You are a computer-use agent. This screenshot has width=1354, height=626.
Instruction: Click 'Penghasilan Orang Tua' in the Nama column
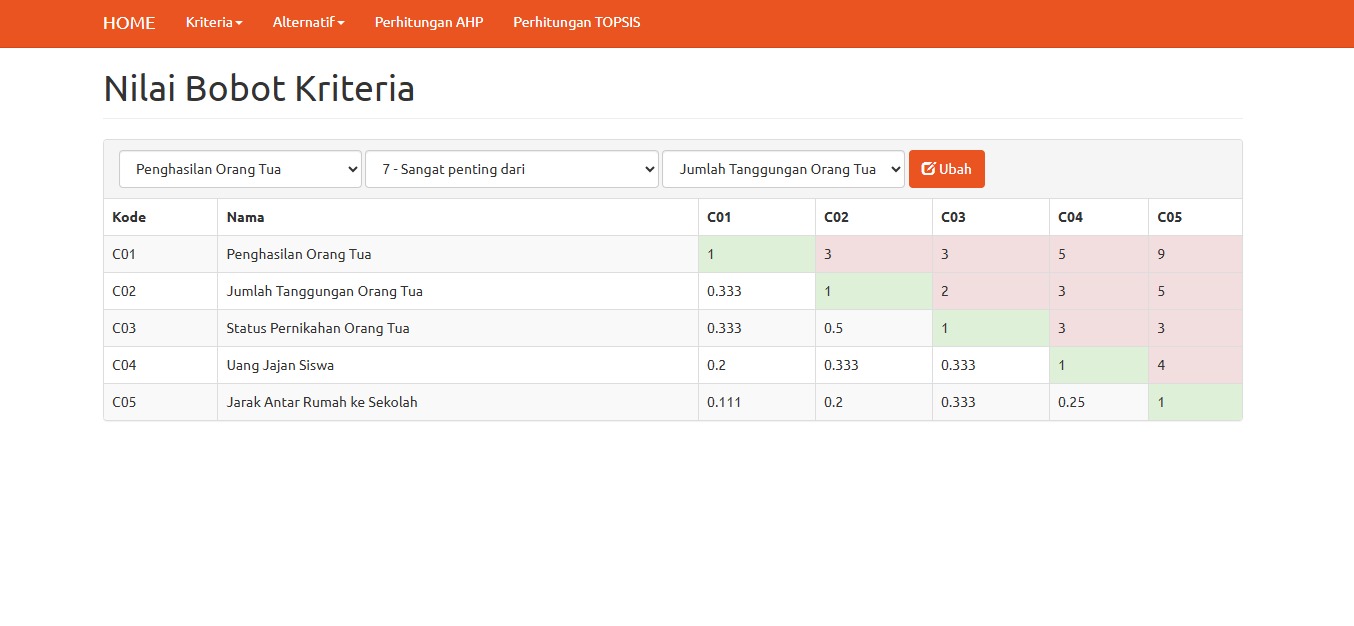click(x=299, y=254)
